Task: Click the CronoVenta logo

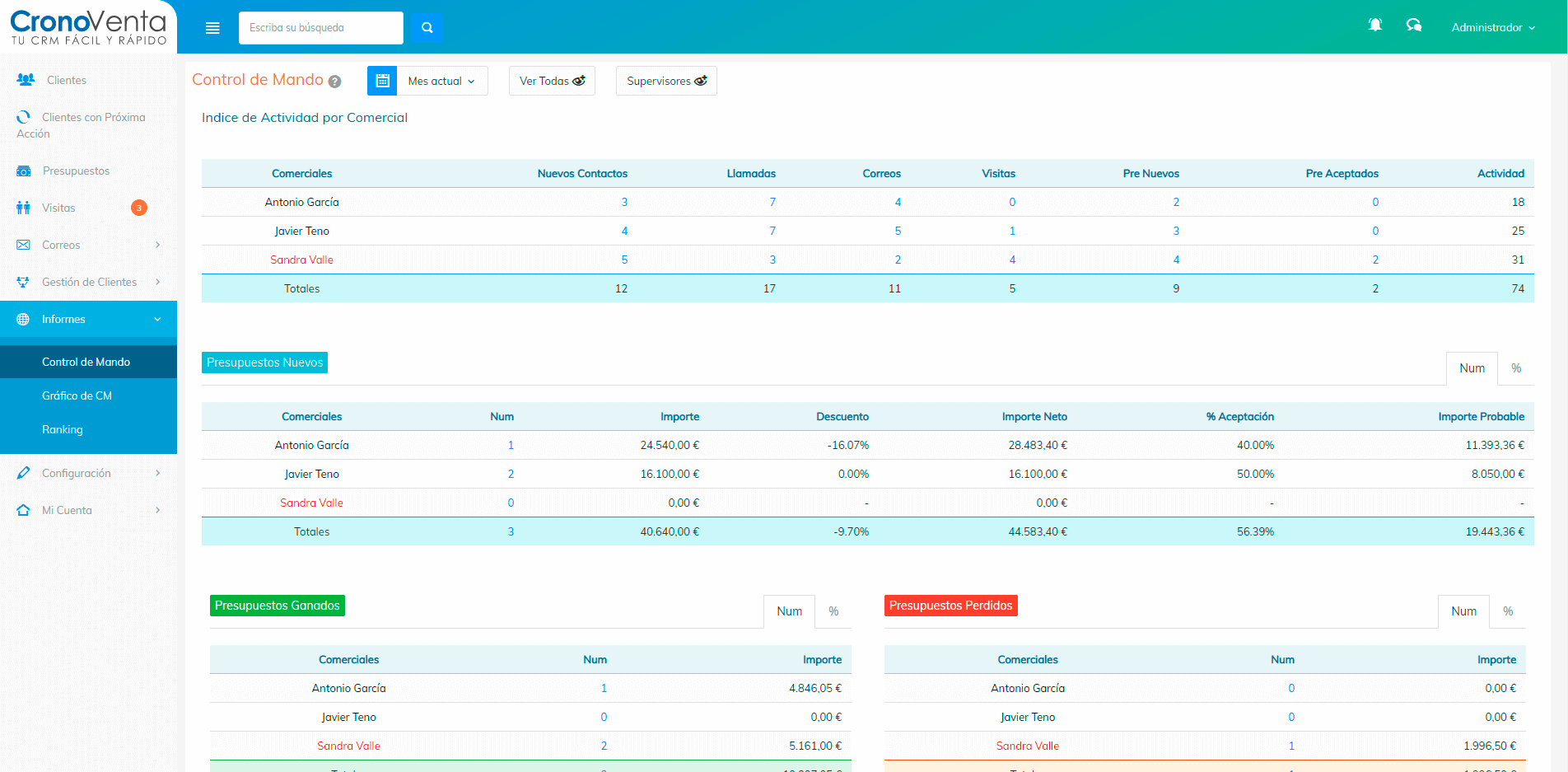Action: (88, 27)
